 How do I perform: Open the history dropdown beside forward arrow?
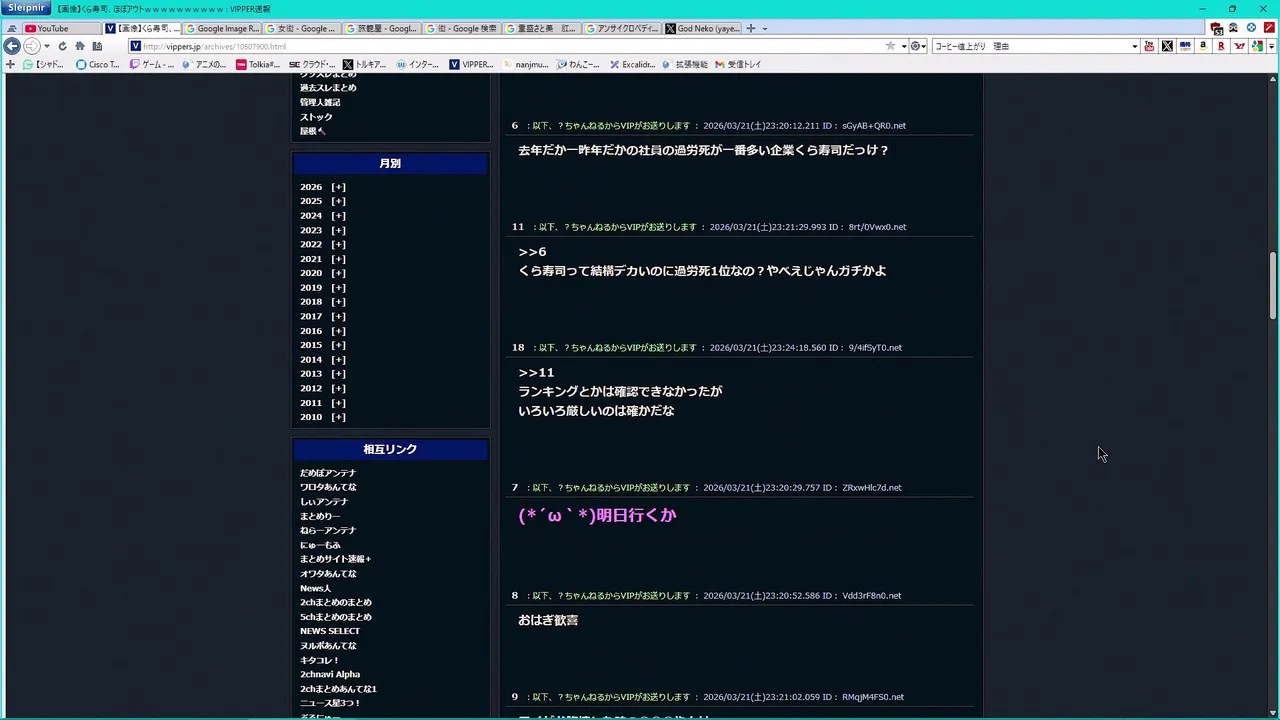(x=47, y=46)
